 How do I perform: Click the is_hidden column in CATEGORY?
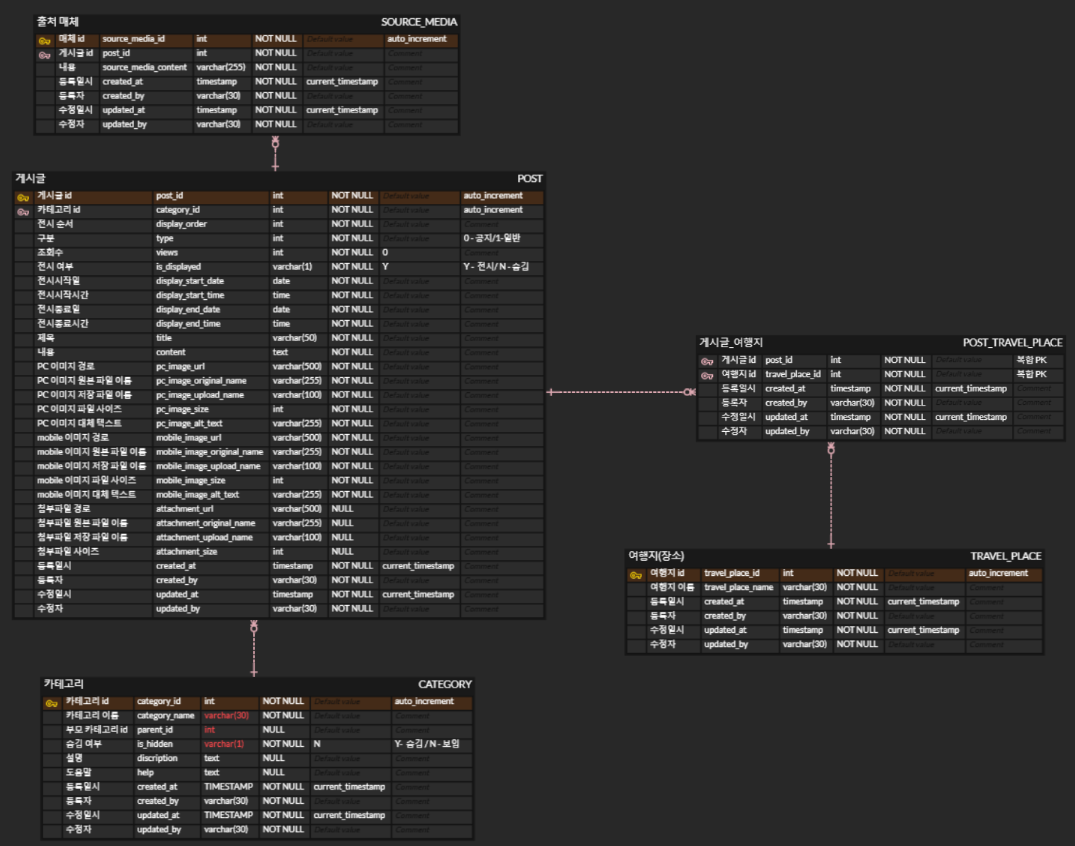coord(155,745)
